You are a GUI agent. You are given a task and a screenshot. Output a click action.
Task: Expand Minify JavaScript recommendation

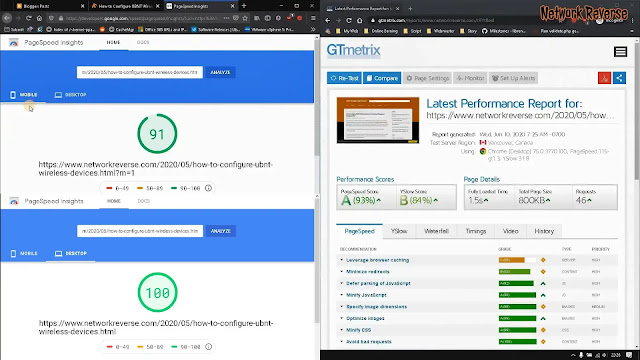366,295
